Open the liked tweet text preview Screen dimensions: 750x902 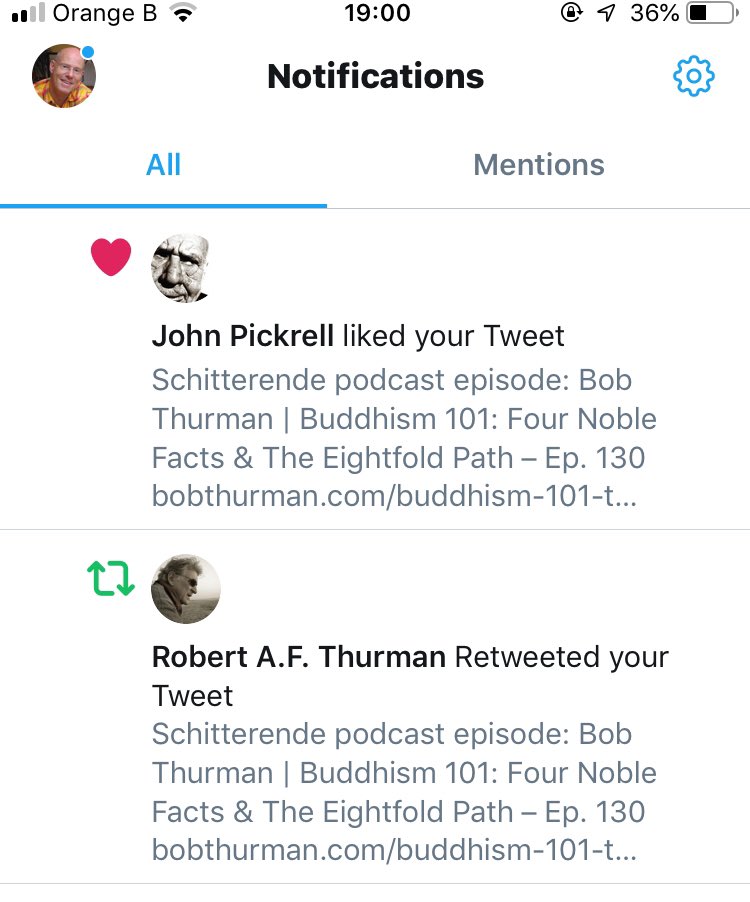[404, 438]
